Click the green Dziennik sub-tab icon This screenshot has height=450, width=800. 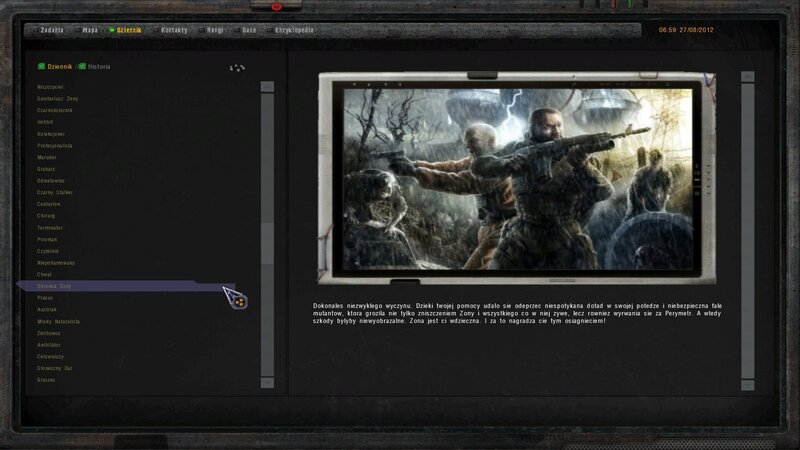[41, 66]
